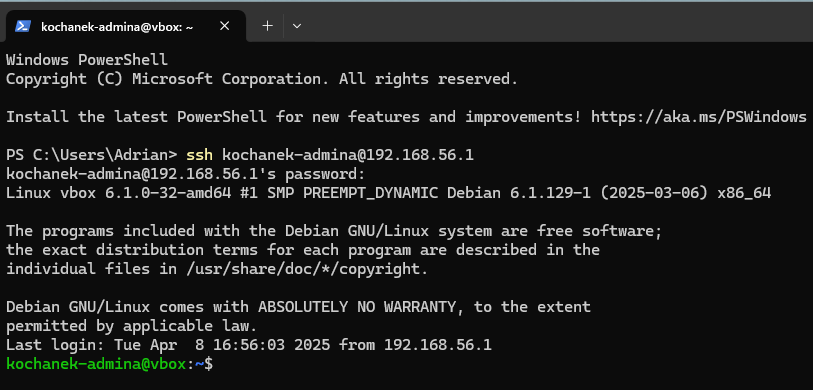Click the Last login line
The width and height of the screenshot is (813, 390).
(x=249, y=345)
